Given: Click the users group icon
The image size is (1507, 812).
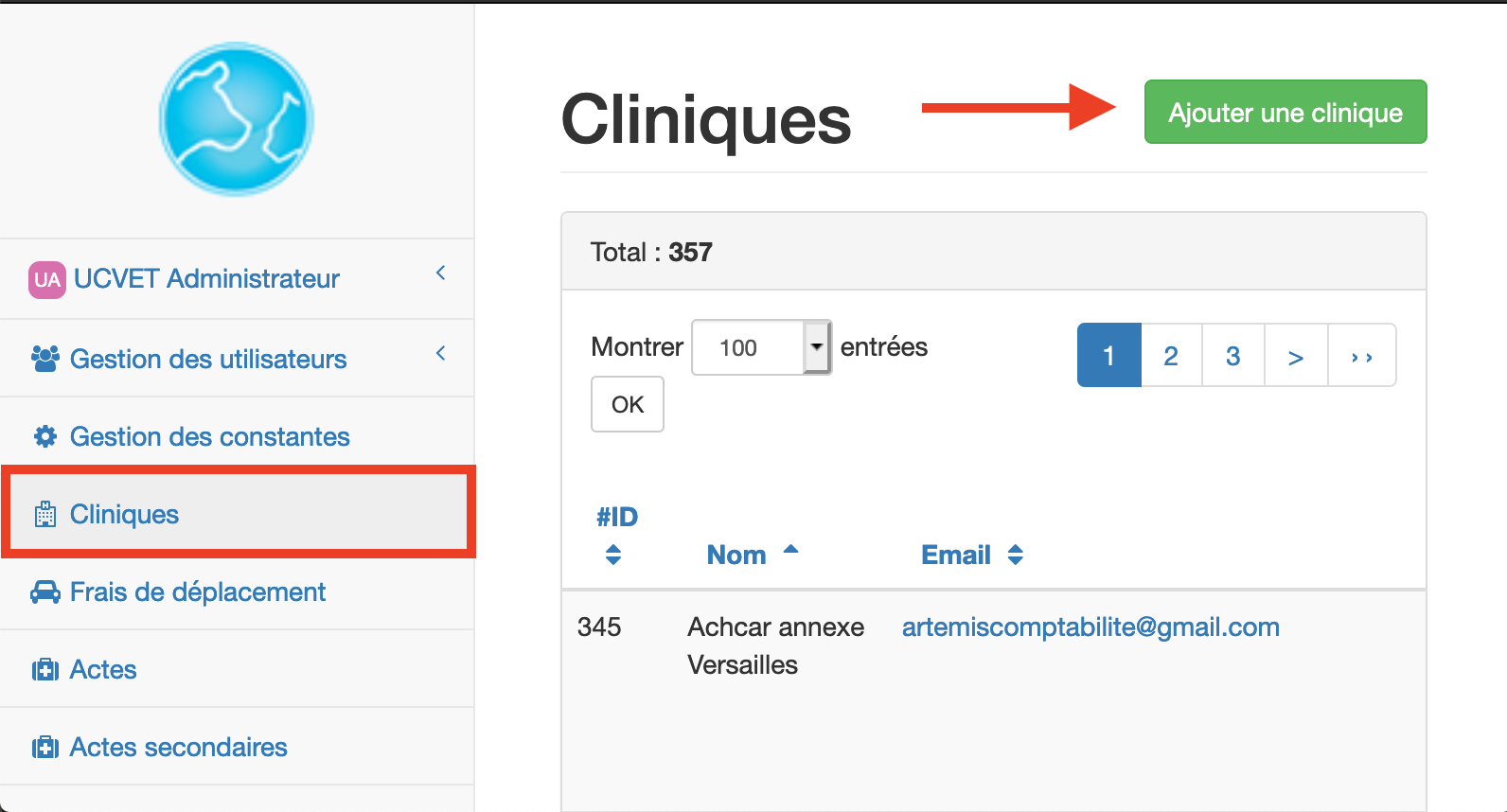Looking at the screenshot, I should pos(45,359).
